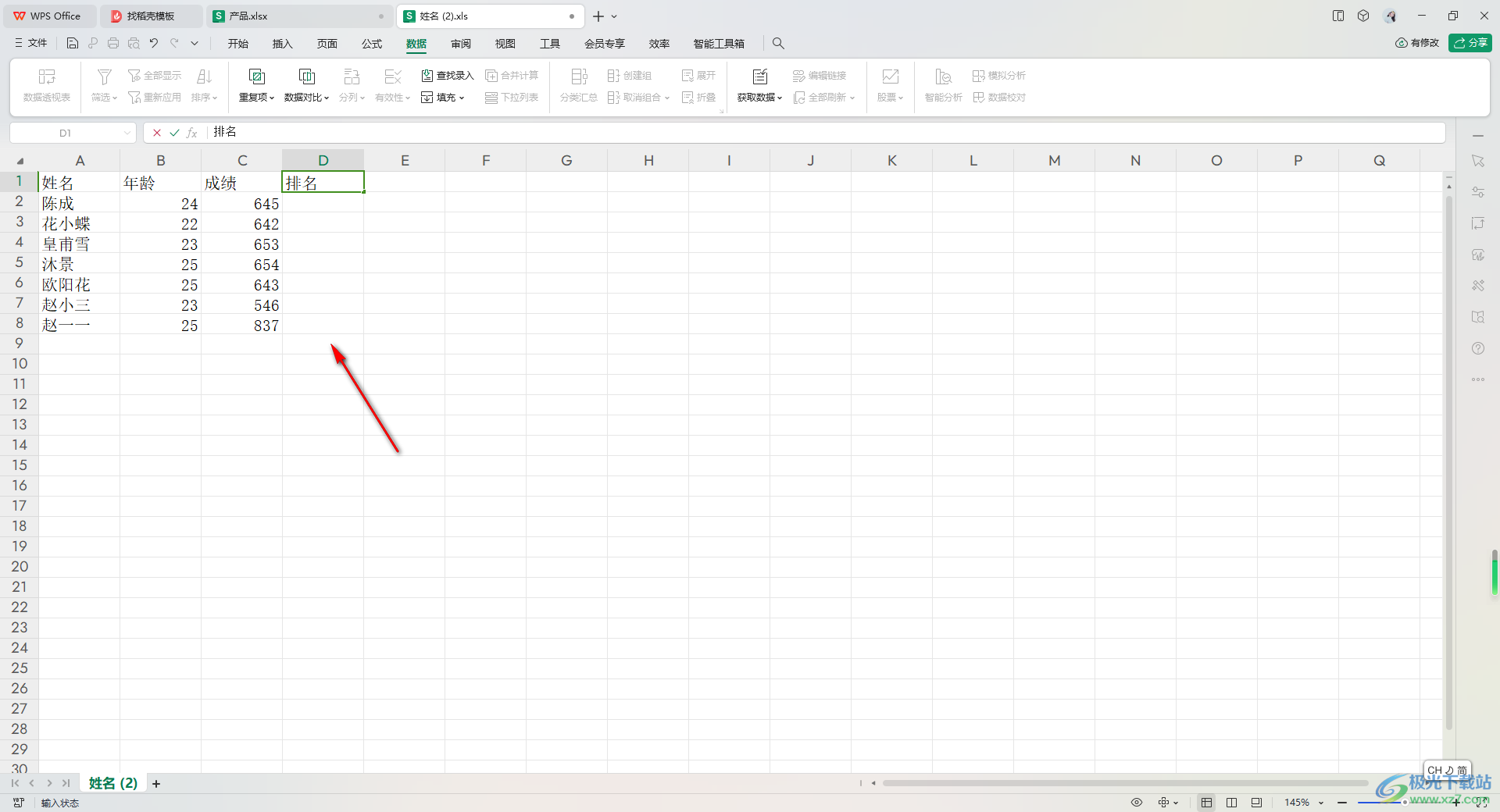Cancel cell entry with the red X

pyautogui.click(x=157, y=133)
